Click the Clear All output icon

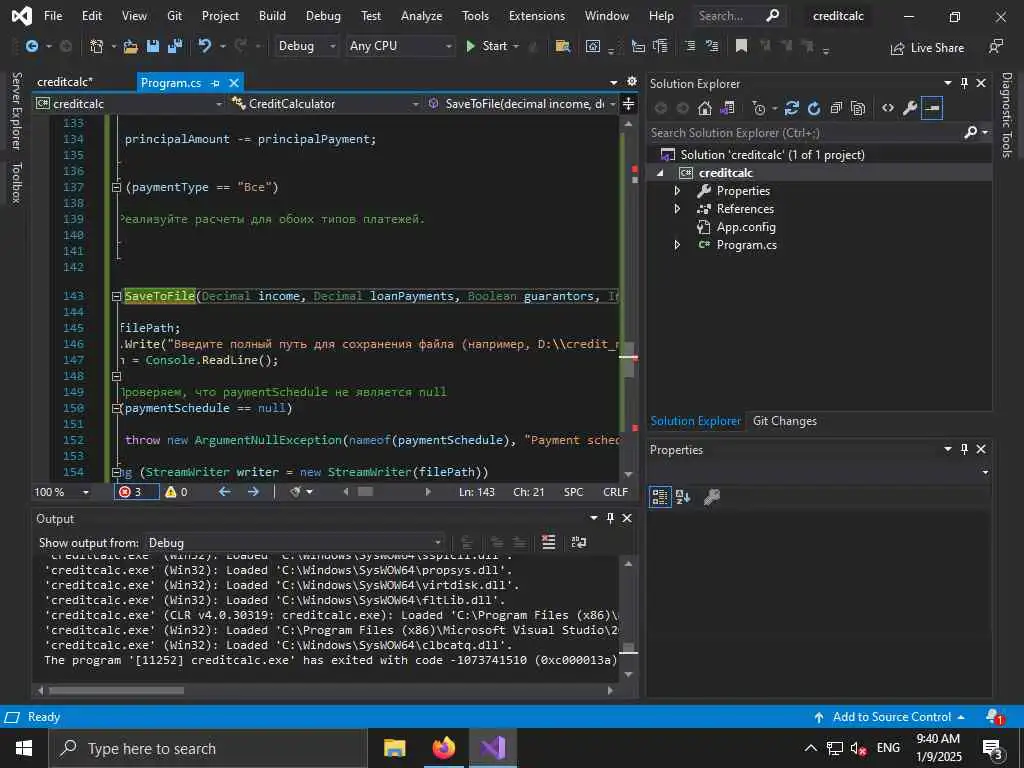click(549, 542)
